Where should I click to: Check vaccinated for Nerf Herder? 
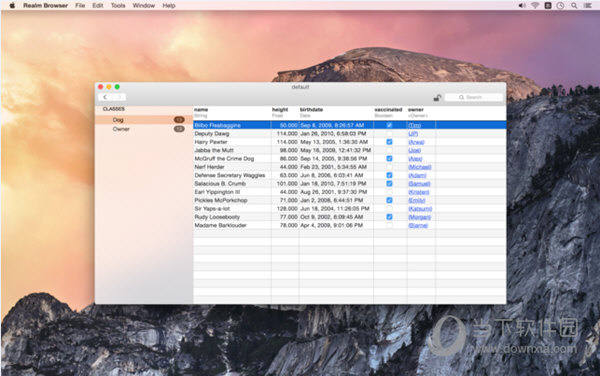389,167
